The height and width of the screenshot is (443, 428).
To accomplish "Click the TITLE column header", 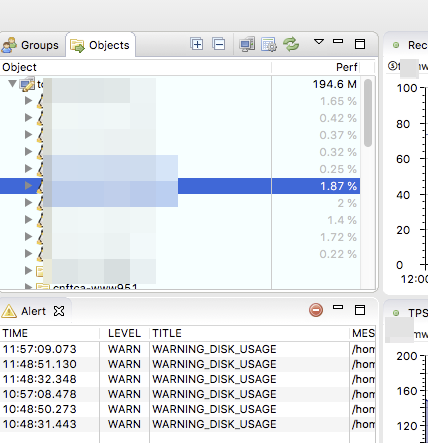I will 249,333.
